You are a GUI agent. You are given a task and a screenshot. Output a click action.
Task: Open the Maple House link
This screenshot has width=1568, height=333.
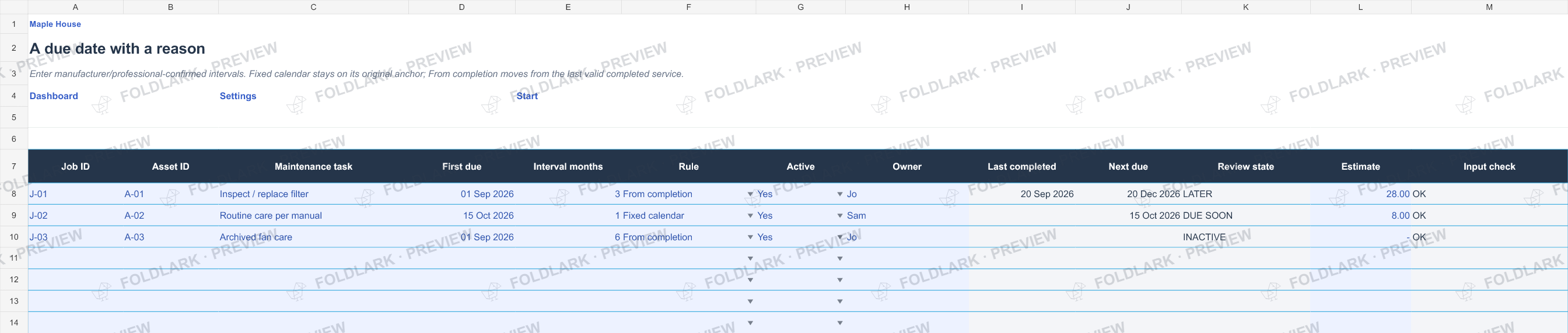coord(55,24)
